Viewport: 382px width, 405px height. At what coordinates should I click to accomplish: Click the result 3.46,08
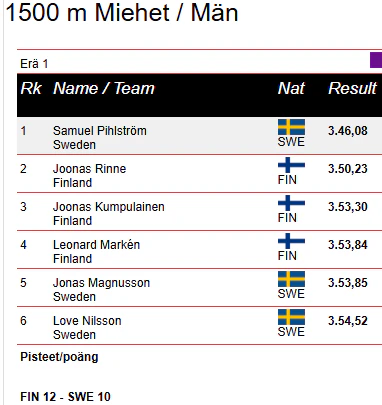point(348,131)
